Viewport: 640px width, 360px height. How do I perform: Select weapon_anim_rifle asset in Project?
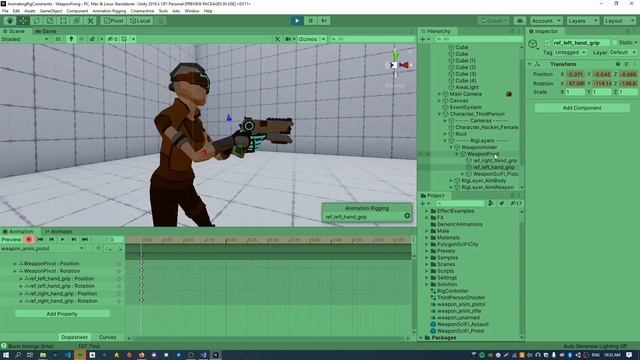[458, 311]
